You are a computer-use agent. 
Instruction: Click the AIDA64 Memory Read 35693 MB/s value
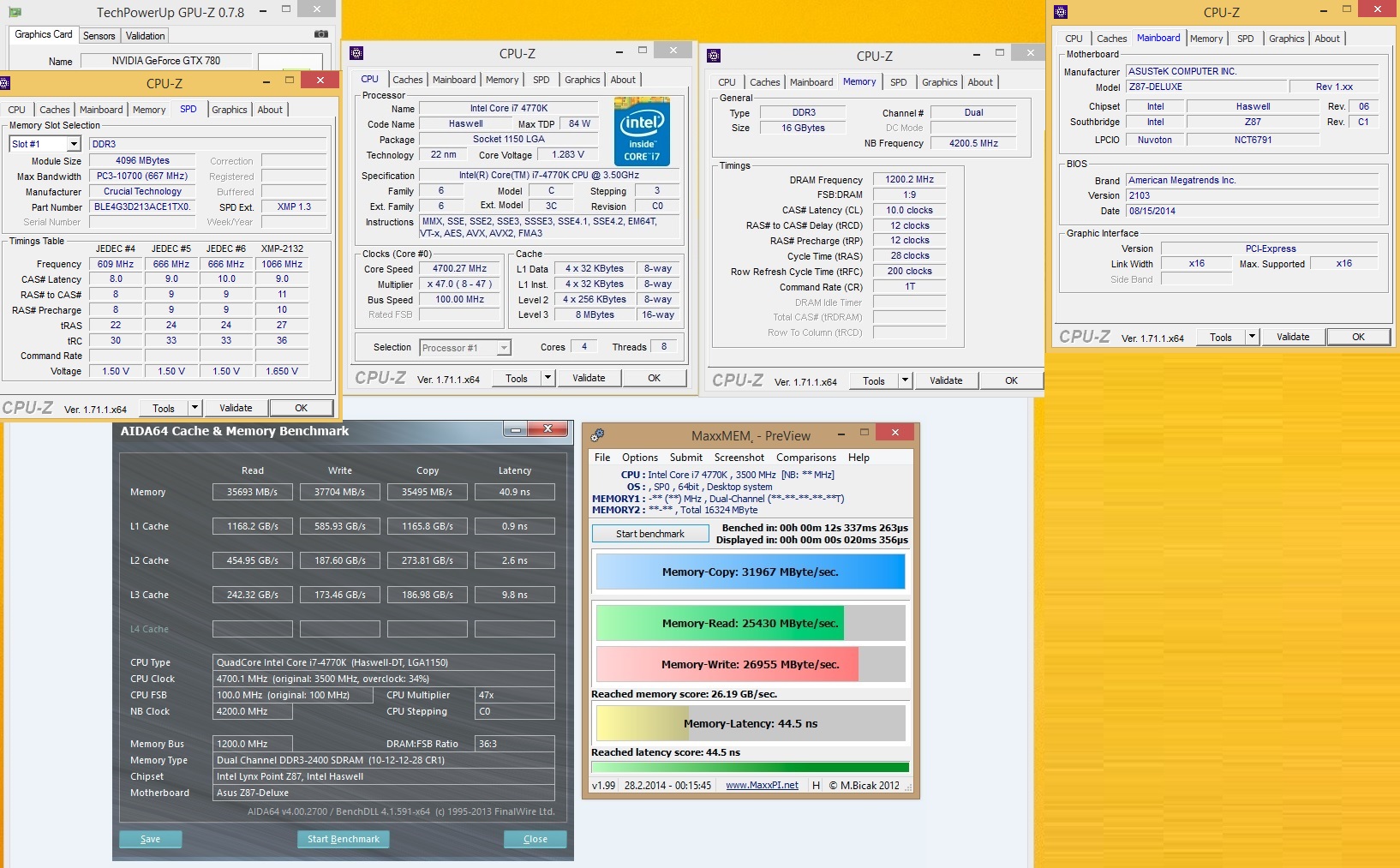point(252,492)
